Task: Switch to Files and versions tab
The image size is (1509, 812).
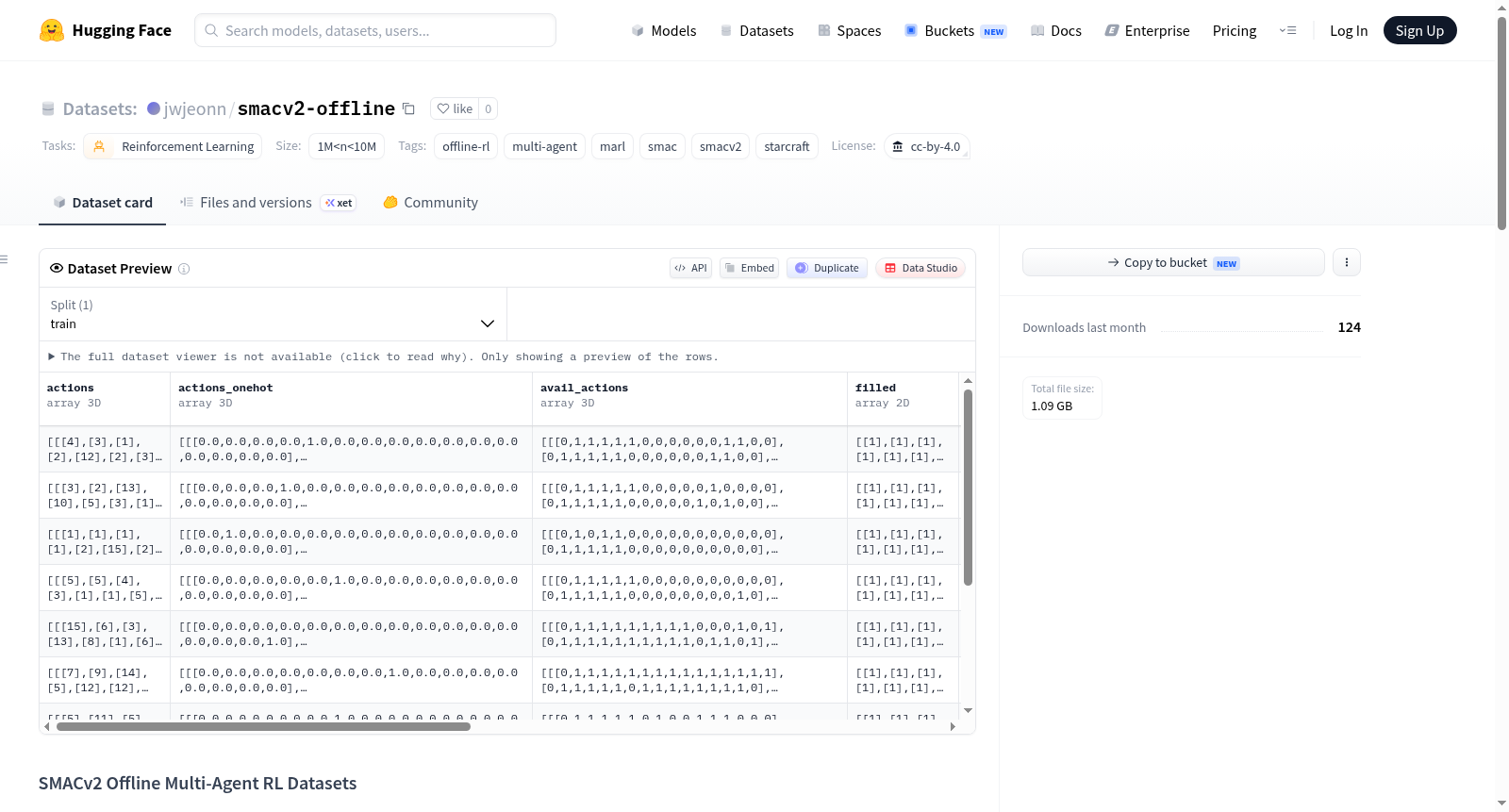Action: [268, 203]
